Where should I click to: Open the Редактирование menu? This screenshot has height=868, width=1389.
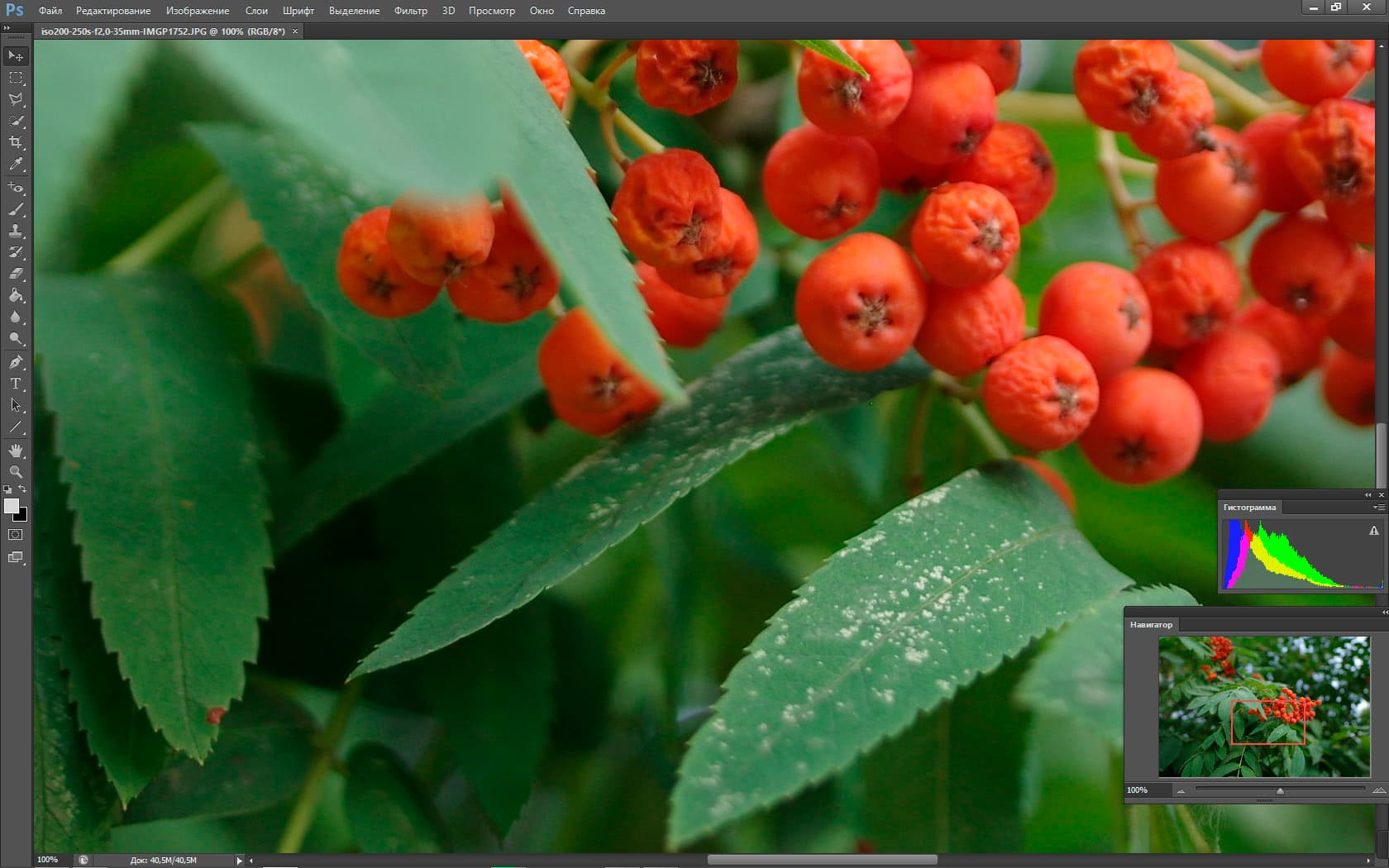(113, 11)
